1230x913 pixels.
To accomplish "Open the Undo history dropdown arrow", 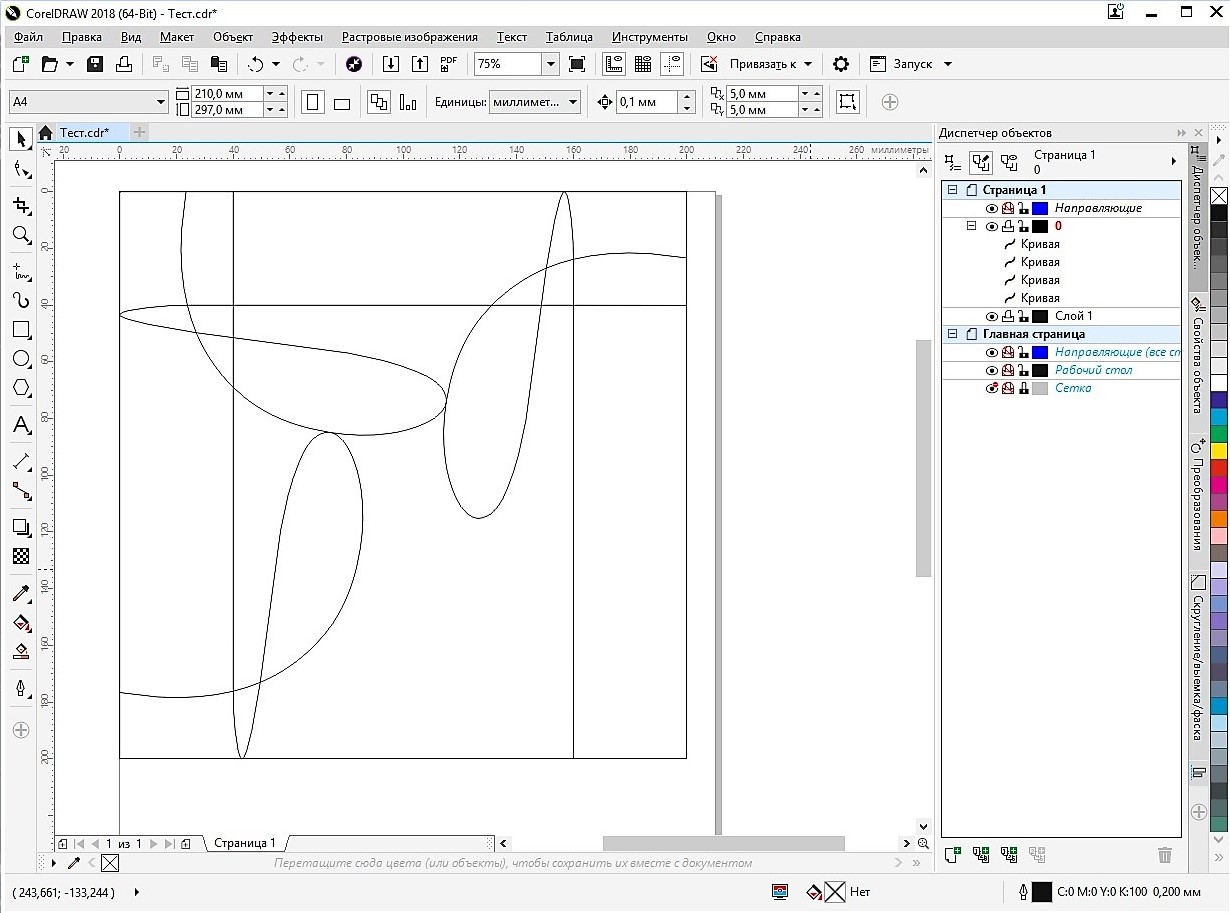I will click(276, 64).
